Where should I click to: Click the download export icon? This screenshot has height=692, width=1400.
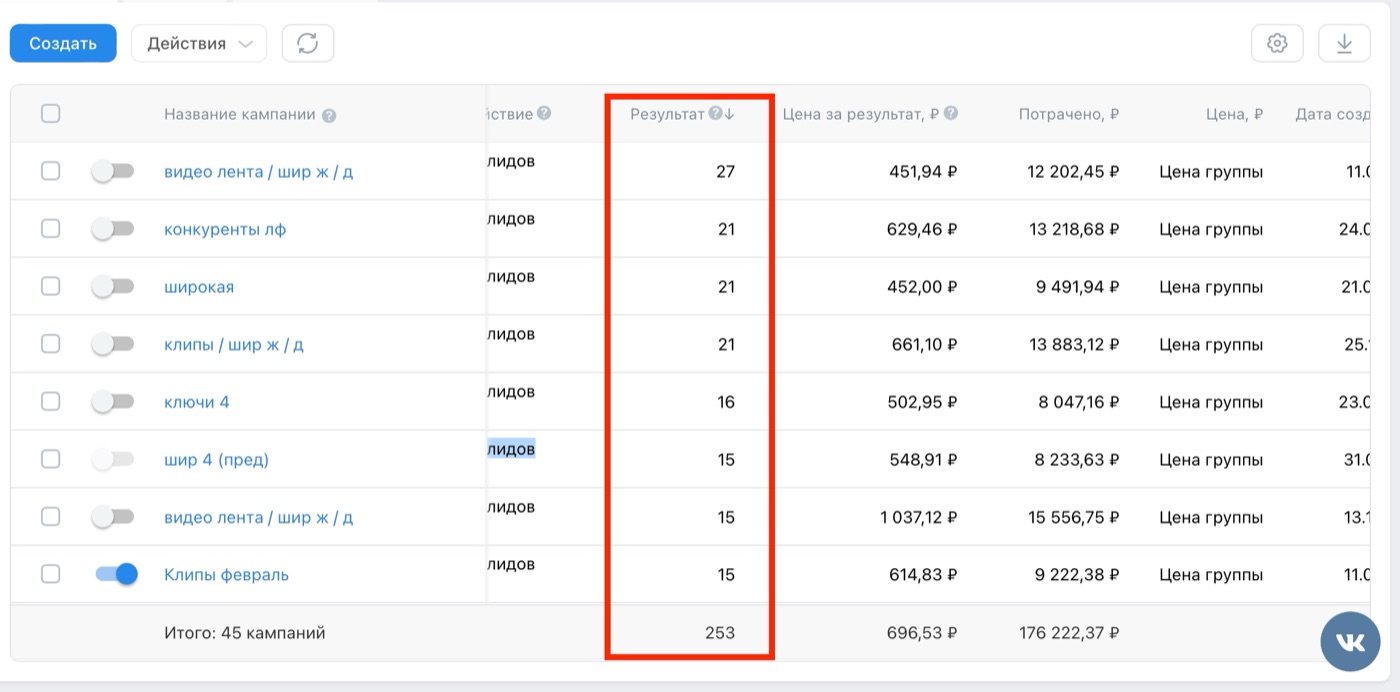tap(1345, 43)
